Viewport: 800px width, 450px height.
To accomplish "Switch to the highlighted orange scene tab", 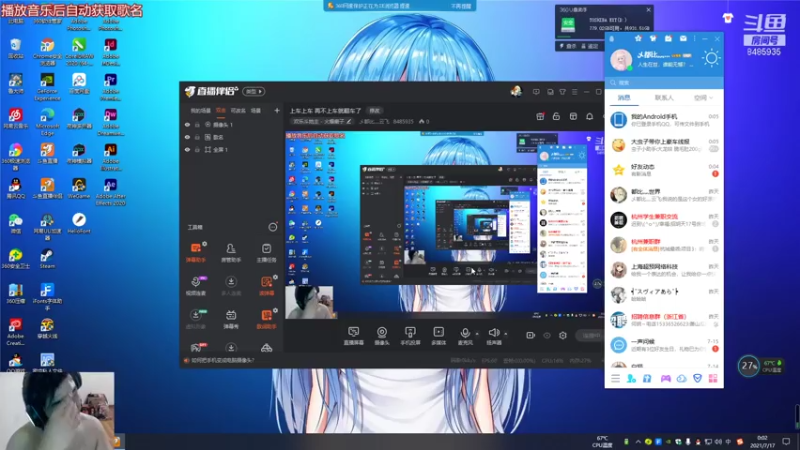I will pos(220,110).
